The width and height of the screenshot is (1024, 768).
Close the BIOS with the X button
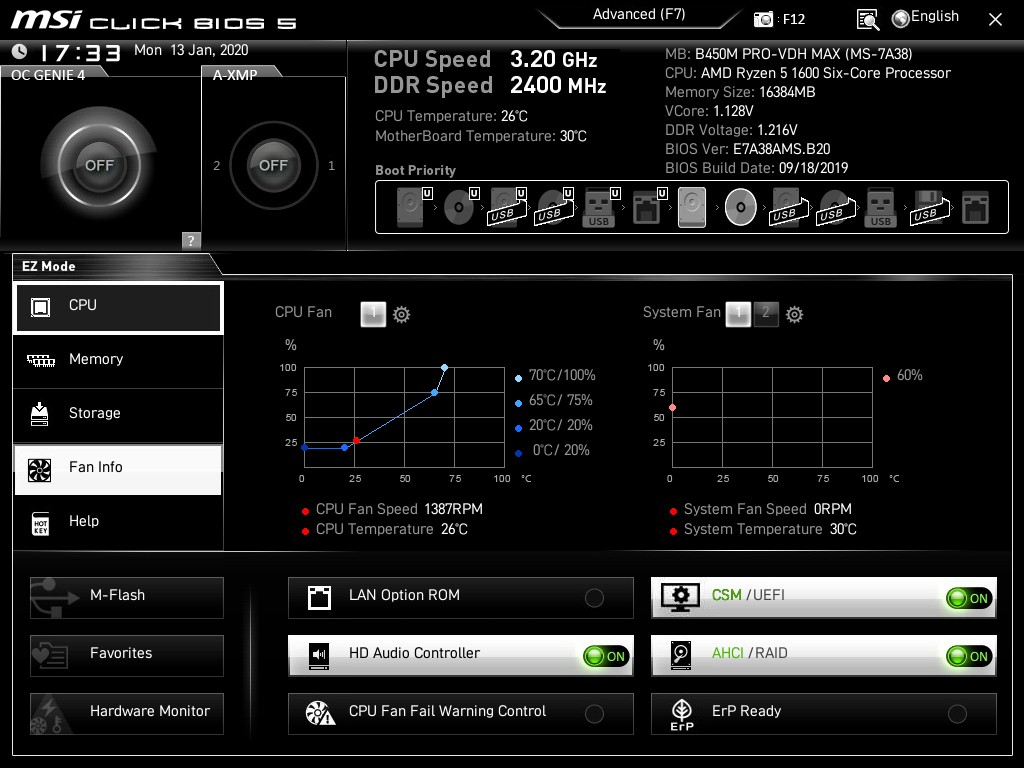point(995,20)
